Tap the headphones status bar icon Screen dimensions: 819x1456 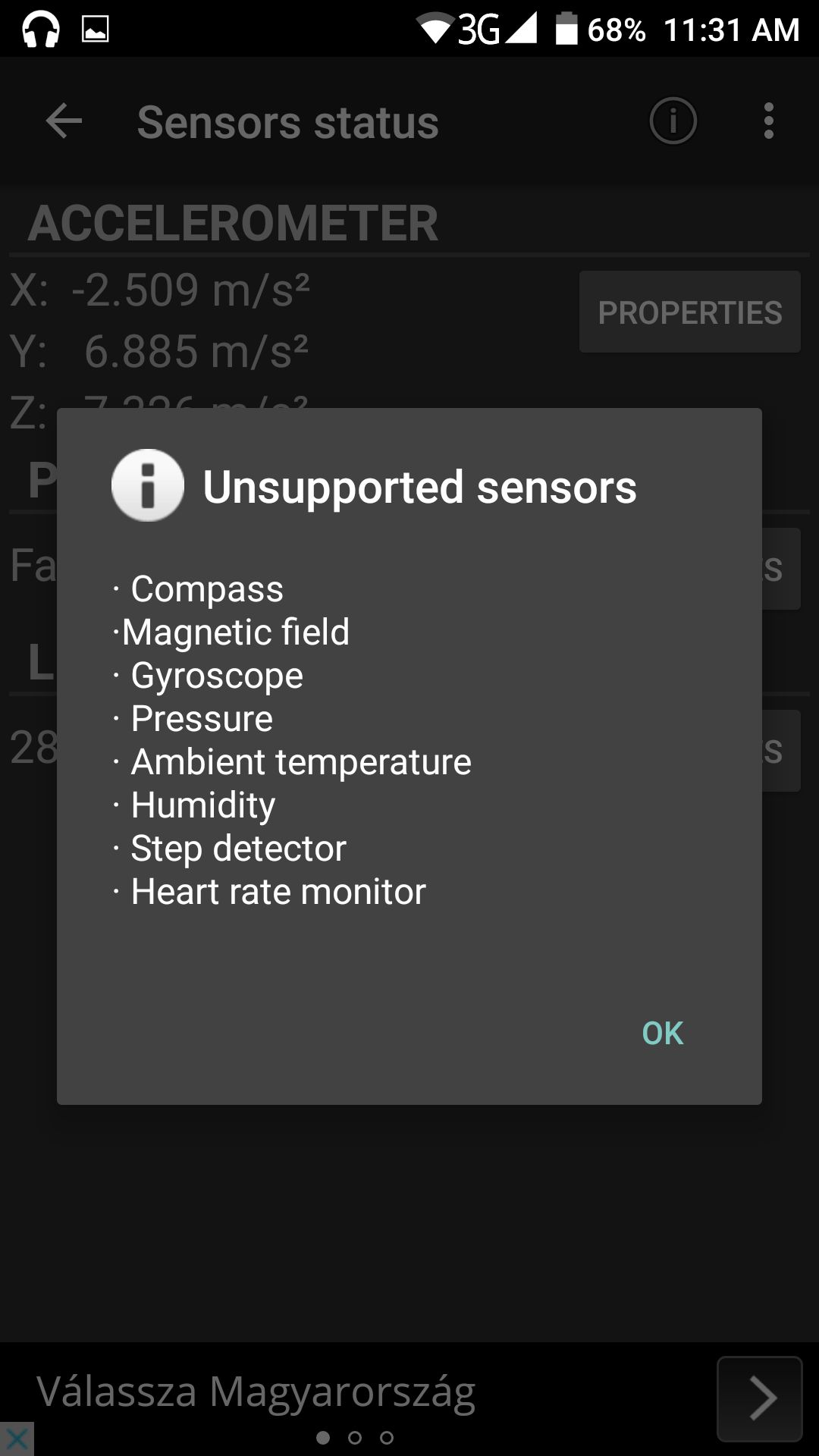[x=41, y=30]
